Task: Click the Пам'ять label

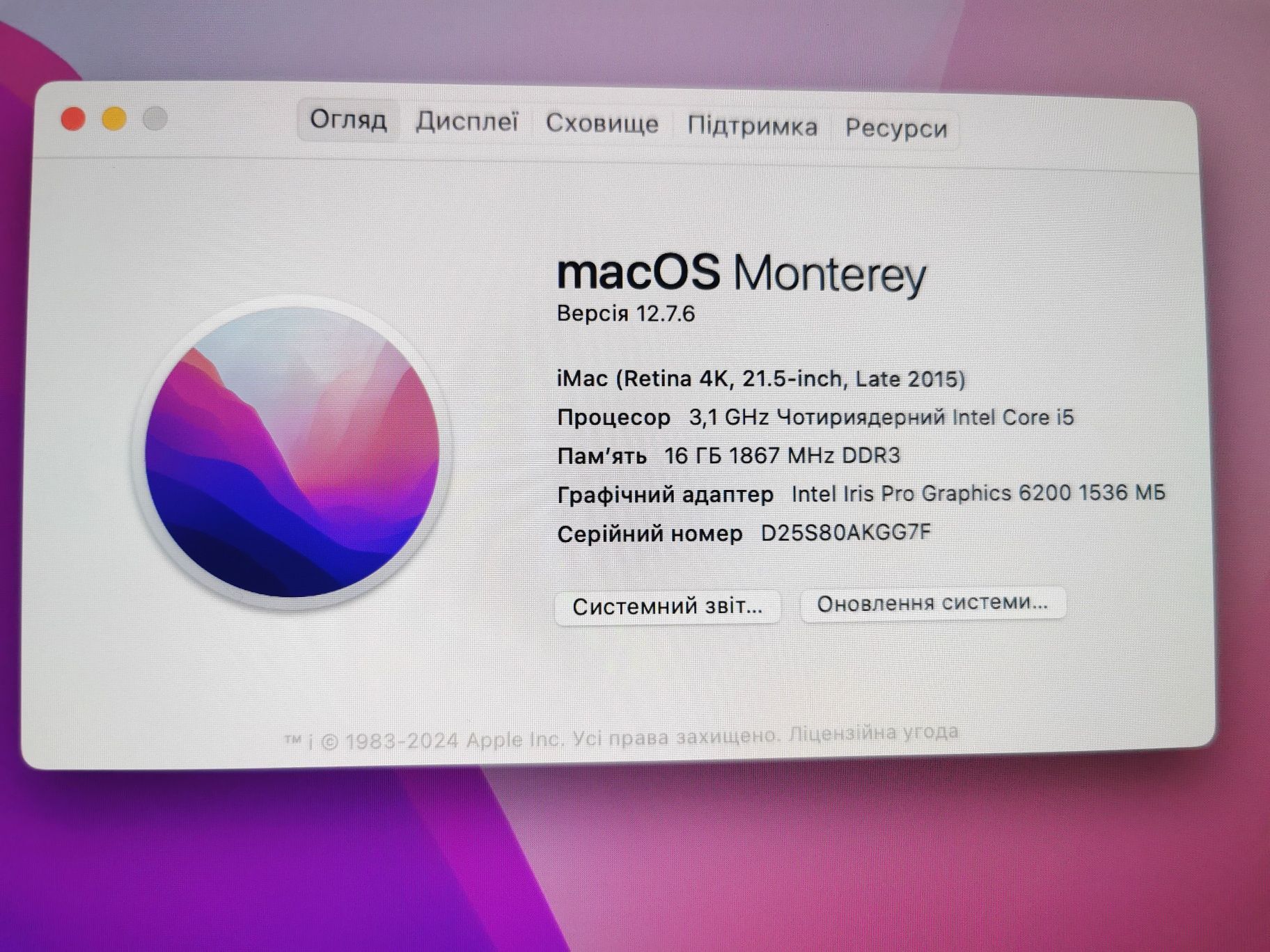Action: pos(602,457)
